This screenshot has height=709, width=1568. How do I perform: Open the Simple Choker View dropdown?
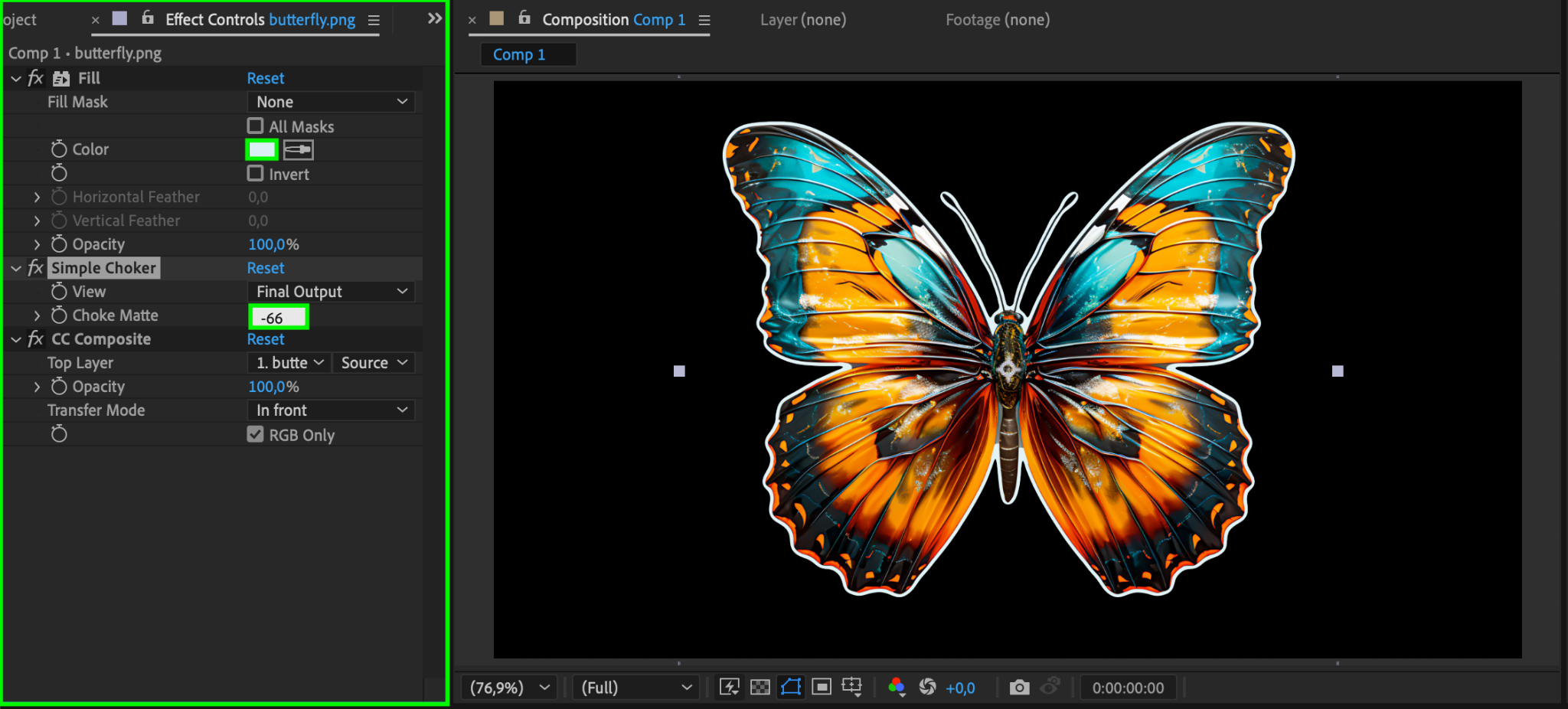[331, 292]
